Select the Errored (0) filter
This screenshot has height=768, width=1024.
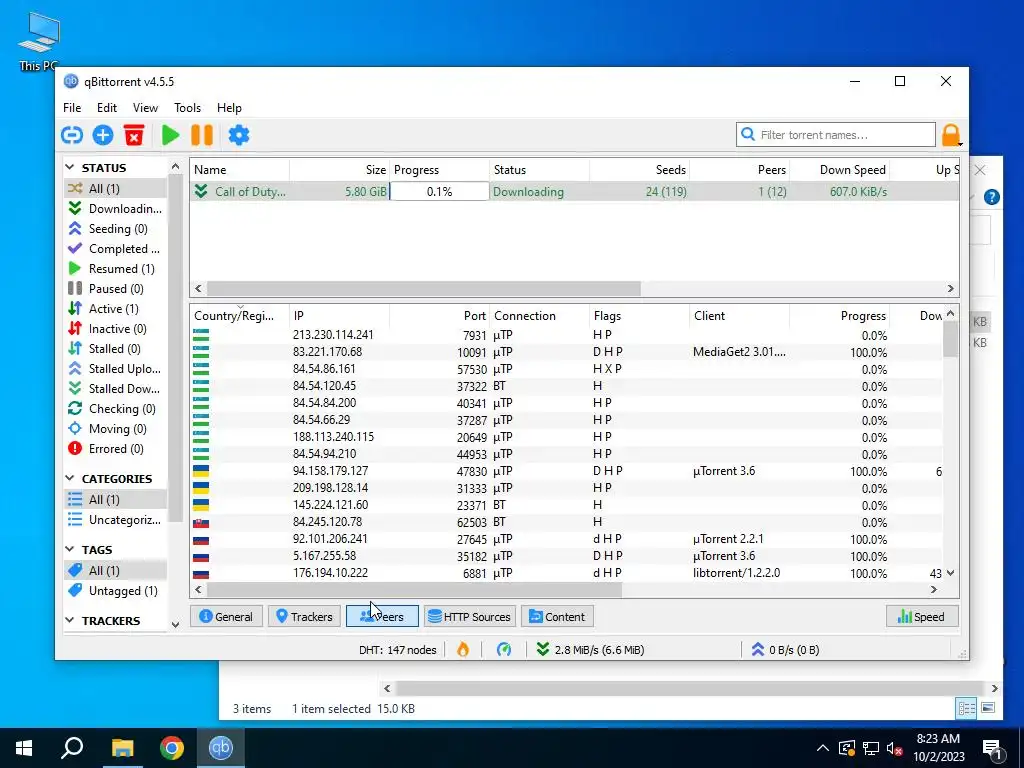115,449
